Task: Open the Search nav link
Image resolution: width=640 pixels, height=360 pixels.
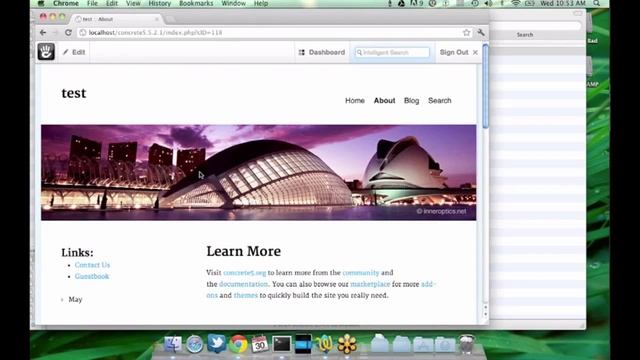Action: tap(440, 100)
